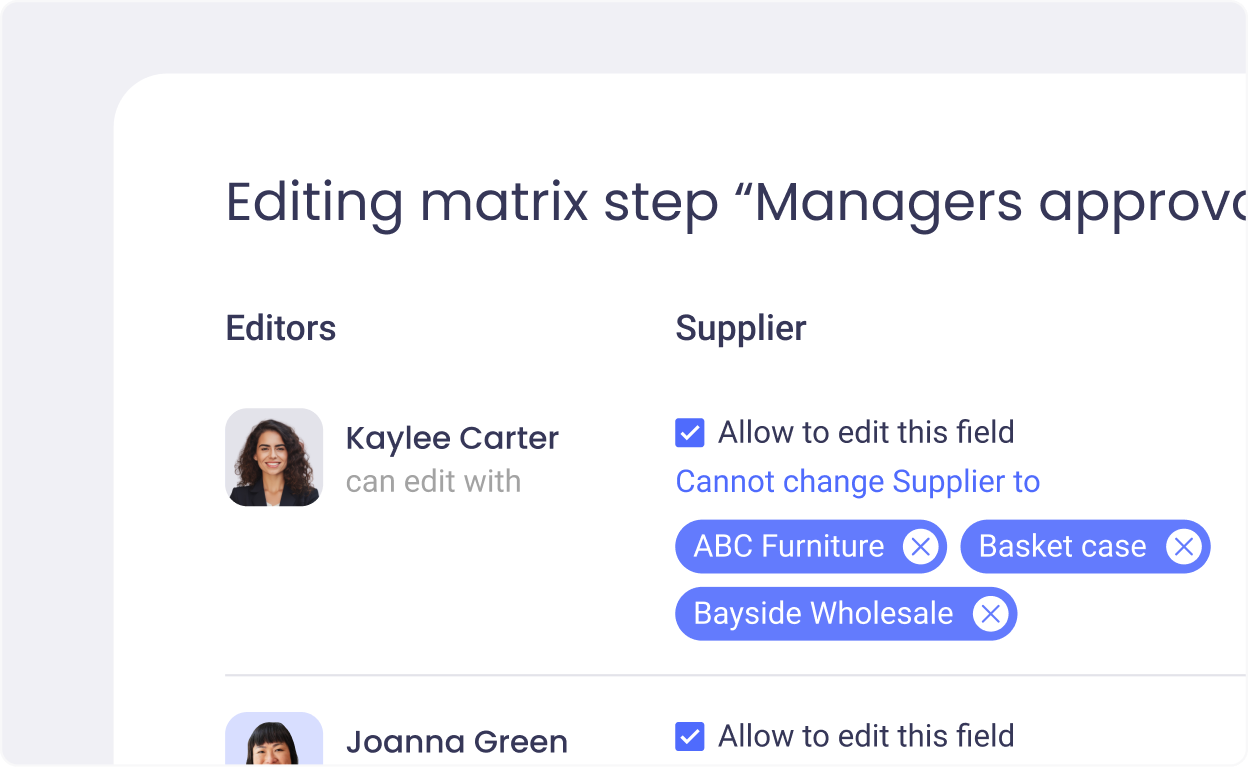Click the ABC Furniture chip label
Screen dimensions: 1248x767
tap(788, 547)
